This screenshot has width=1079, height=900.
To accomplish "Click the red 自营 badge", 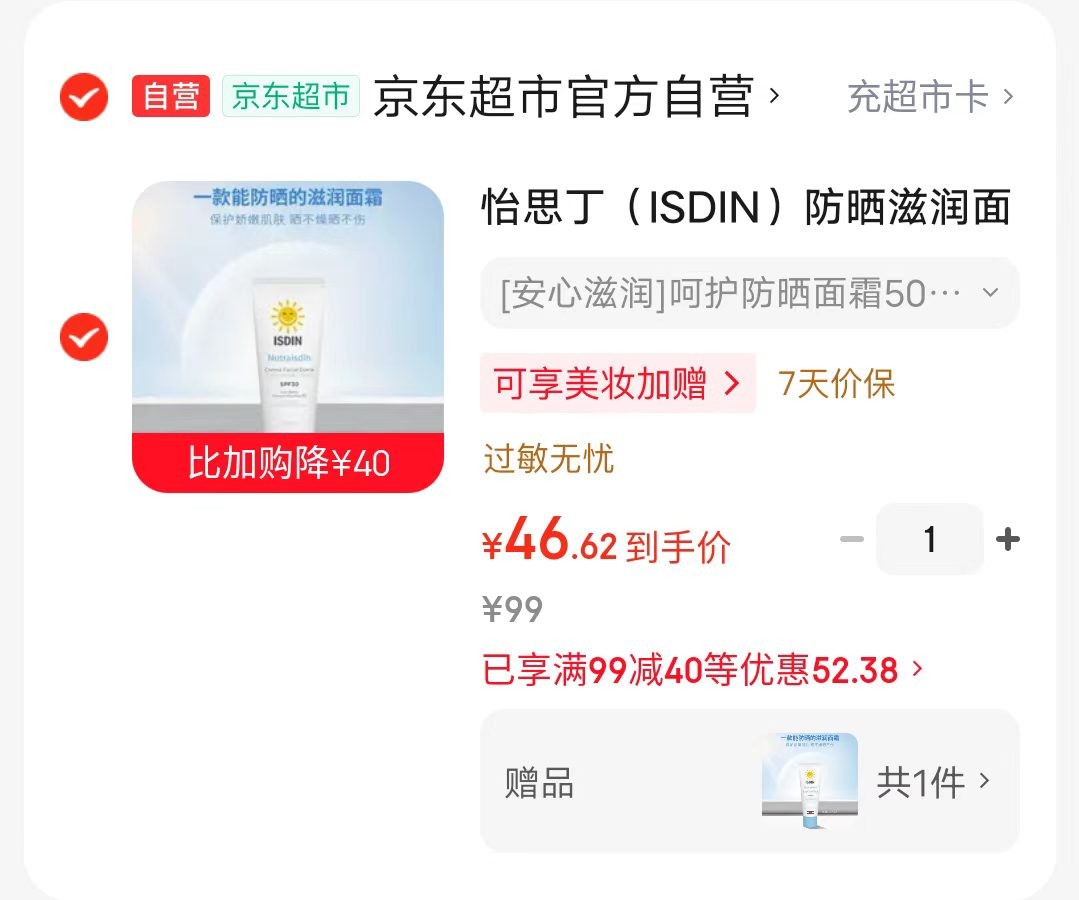I will click(x=171, y=97).
